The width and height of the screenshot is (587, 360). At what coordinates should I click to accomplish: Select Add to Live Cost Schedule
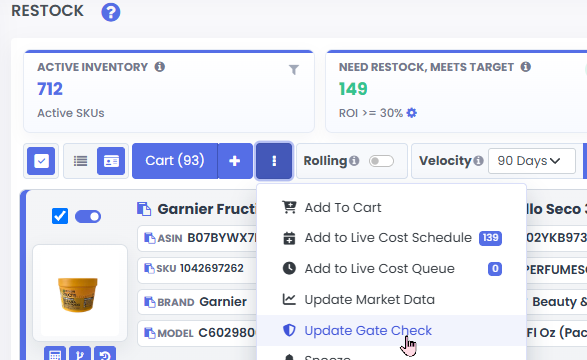click(x=392, y=238)
